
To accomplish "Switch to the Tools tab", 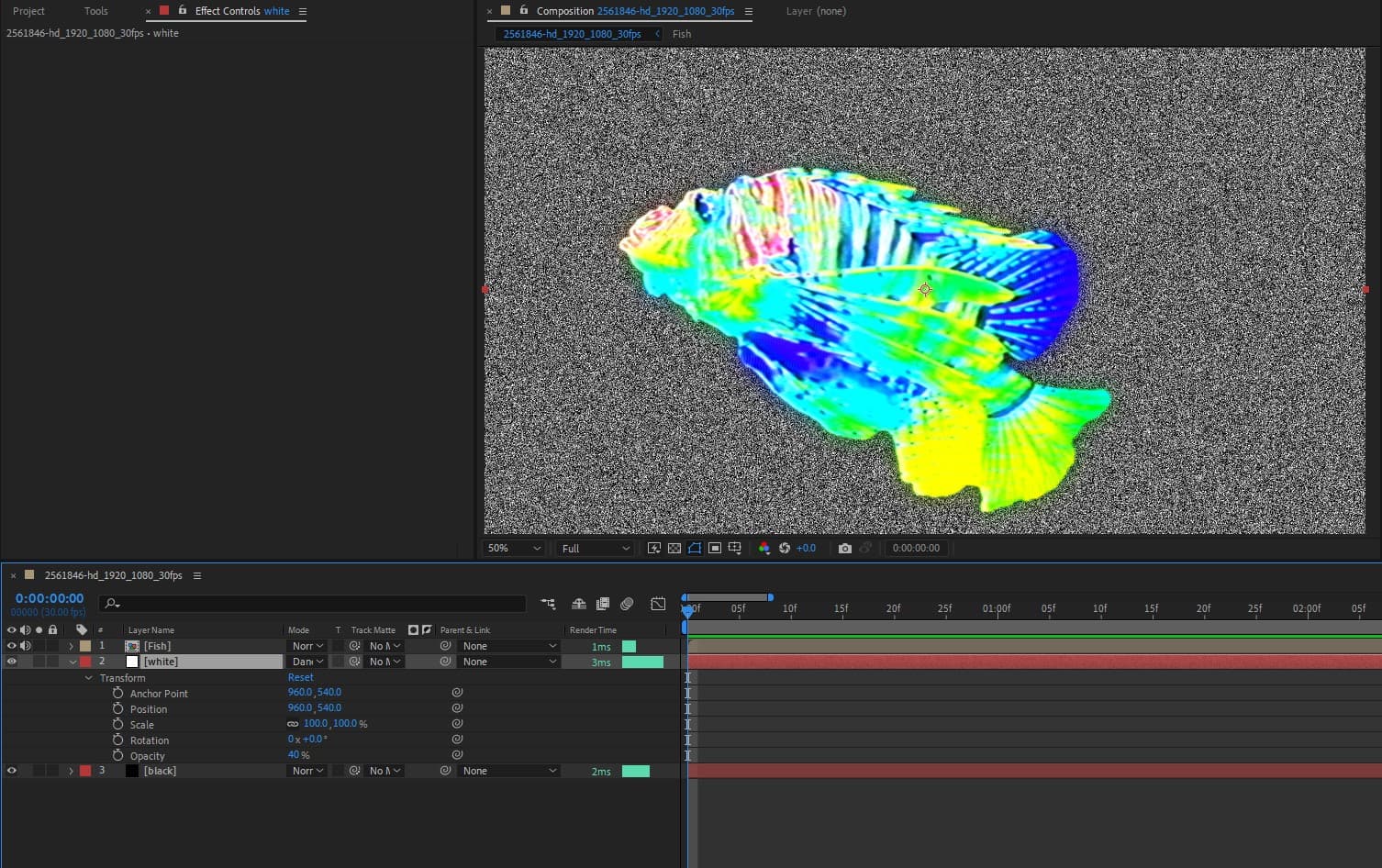I will pyautogui.click(x=96, y=11).
